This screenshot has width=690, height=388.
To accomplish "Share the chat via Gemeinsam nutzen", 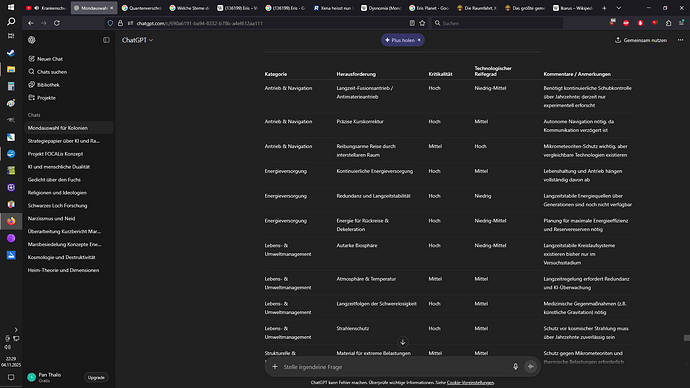I will click(641, 40).
